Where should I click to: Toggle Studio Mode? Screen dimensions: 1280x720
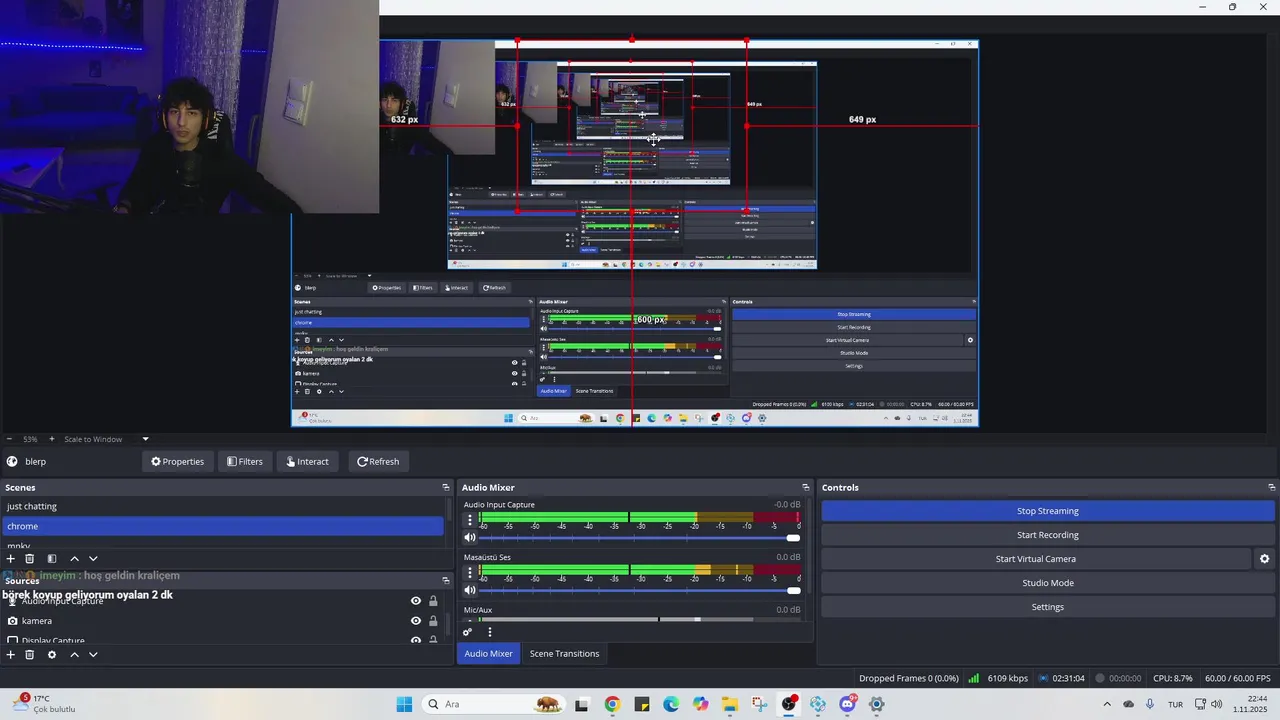click(1048, 583)
